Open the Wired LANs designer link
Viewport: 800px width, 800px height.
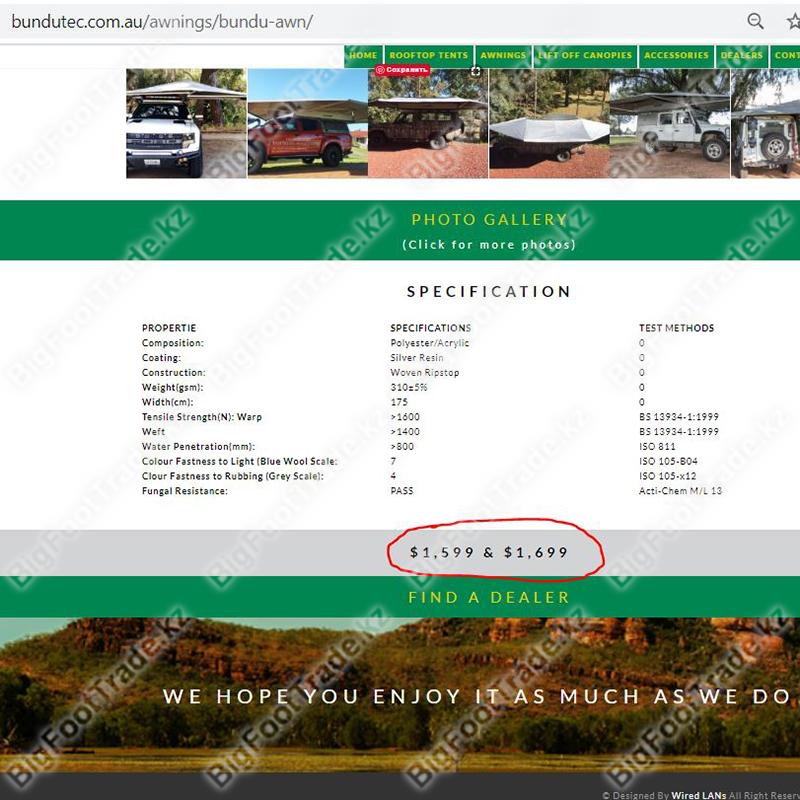tap(698, 795)
